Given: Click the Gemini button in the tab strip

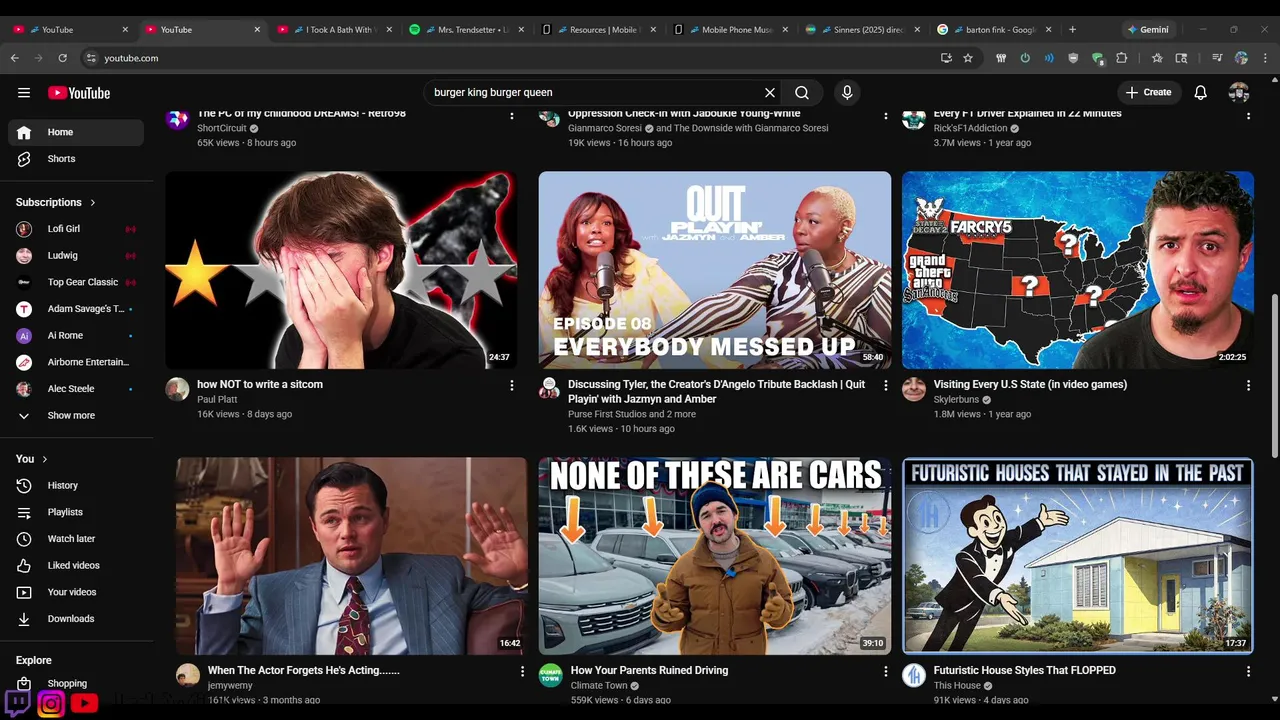Looking at the screenshot, I should [1148, 30].
